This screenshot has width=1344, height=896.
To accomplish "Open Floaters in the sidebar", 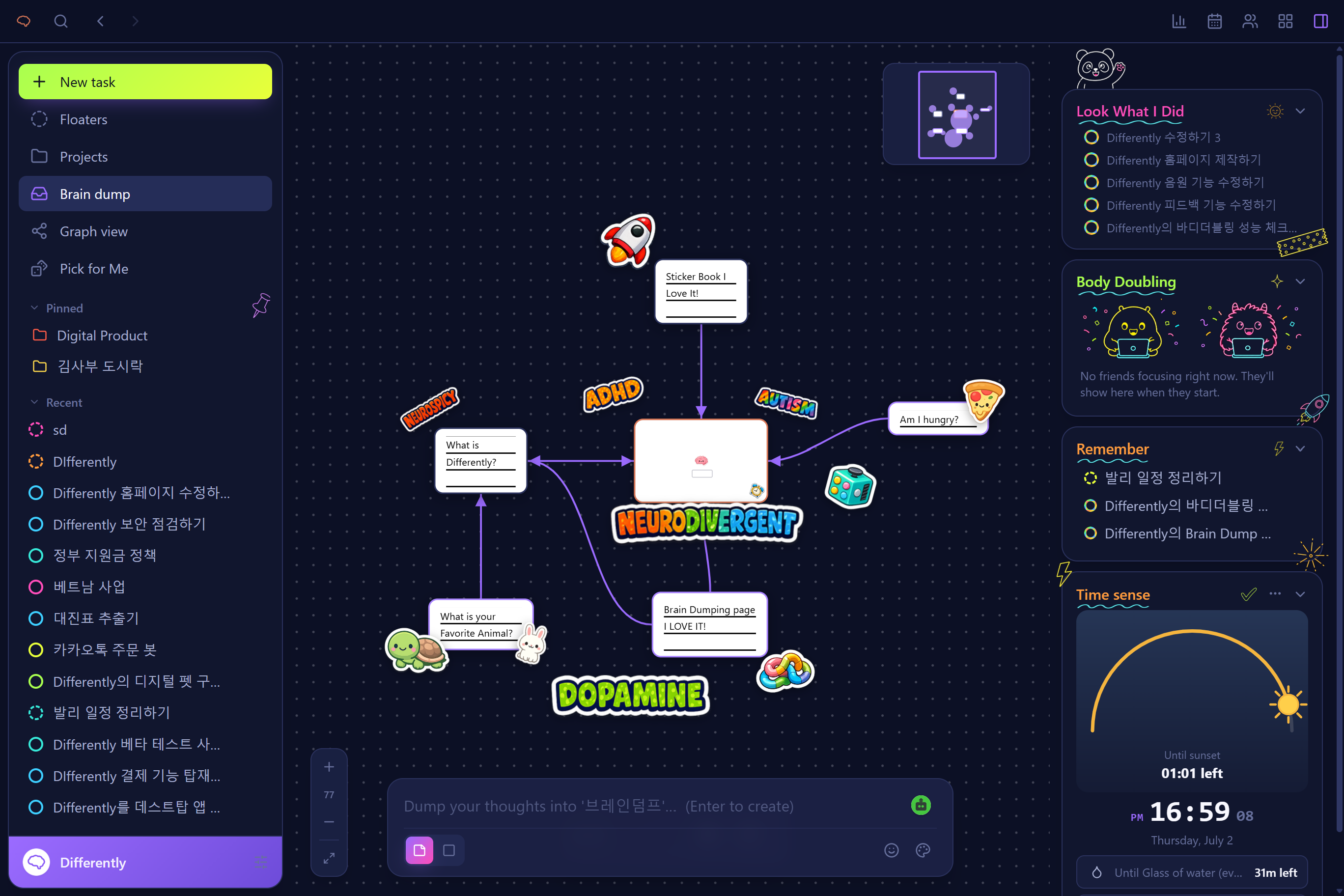I will point(145,119).
